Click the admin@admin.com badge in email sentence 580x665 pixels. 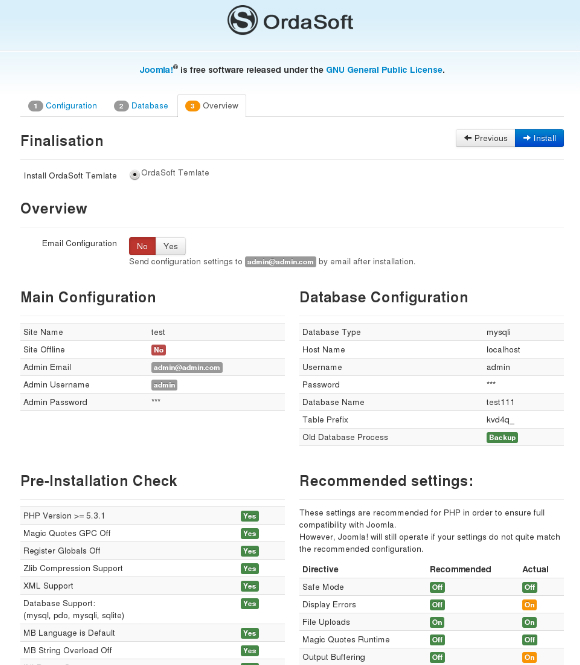[280, 262]
